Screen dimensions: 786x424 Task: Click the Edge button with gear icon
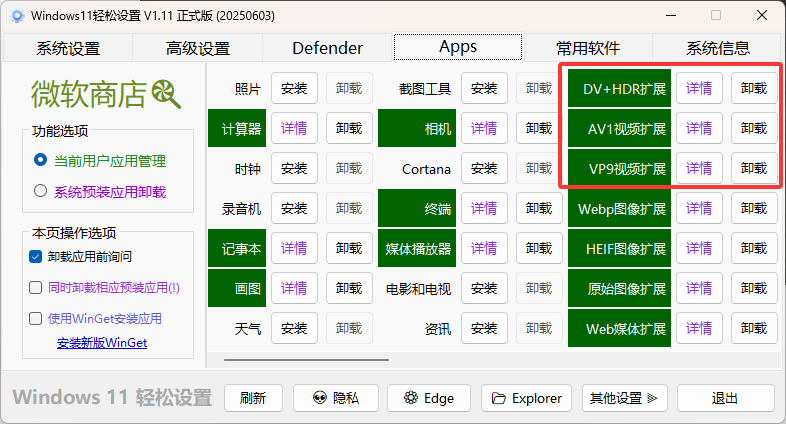click(429, 398)
